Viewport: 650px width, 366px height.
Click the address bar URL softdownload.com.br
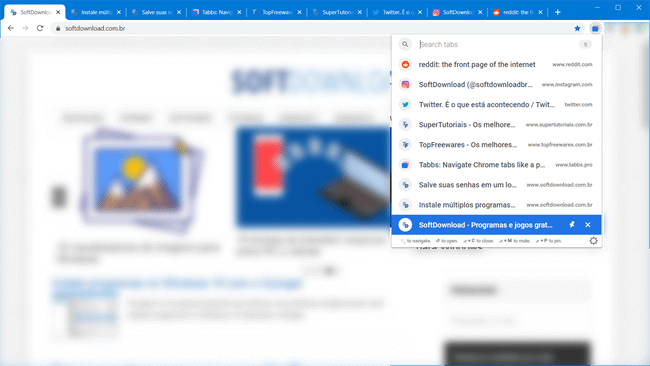(95, 28)
